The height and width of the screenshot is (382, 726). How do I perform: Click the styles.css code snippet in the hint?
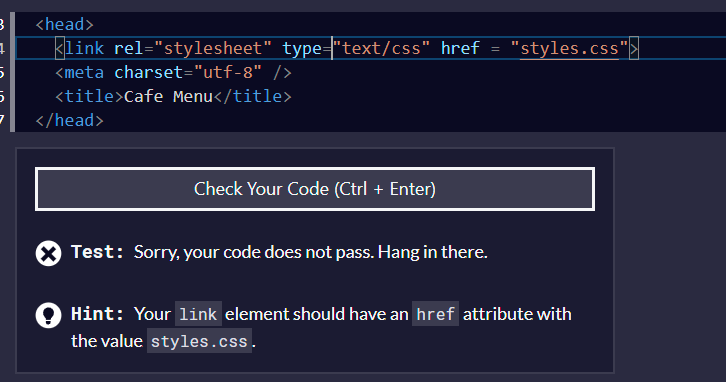tap(200, 341)
